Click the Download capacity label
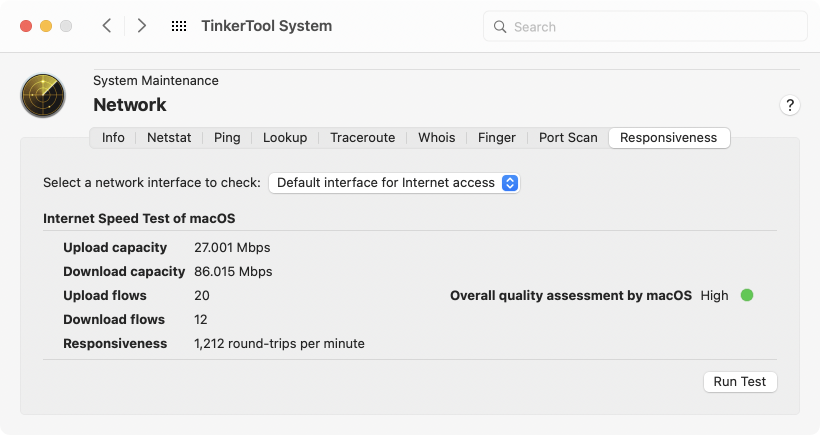This screenshot has width=820, height=435. point(124,271)
